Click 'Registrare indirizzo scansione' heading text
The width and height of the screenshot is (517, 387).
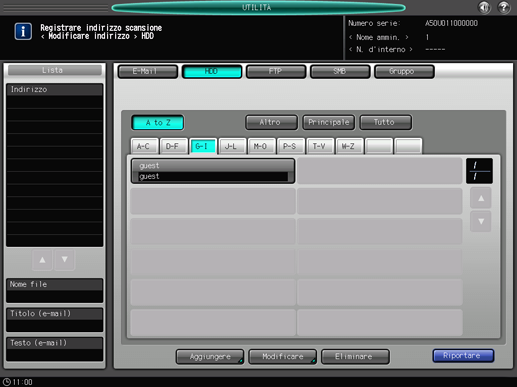tap(101, 28)
